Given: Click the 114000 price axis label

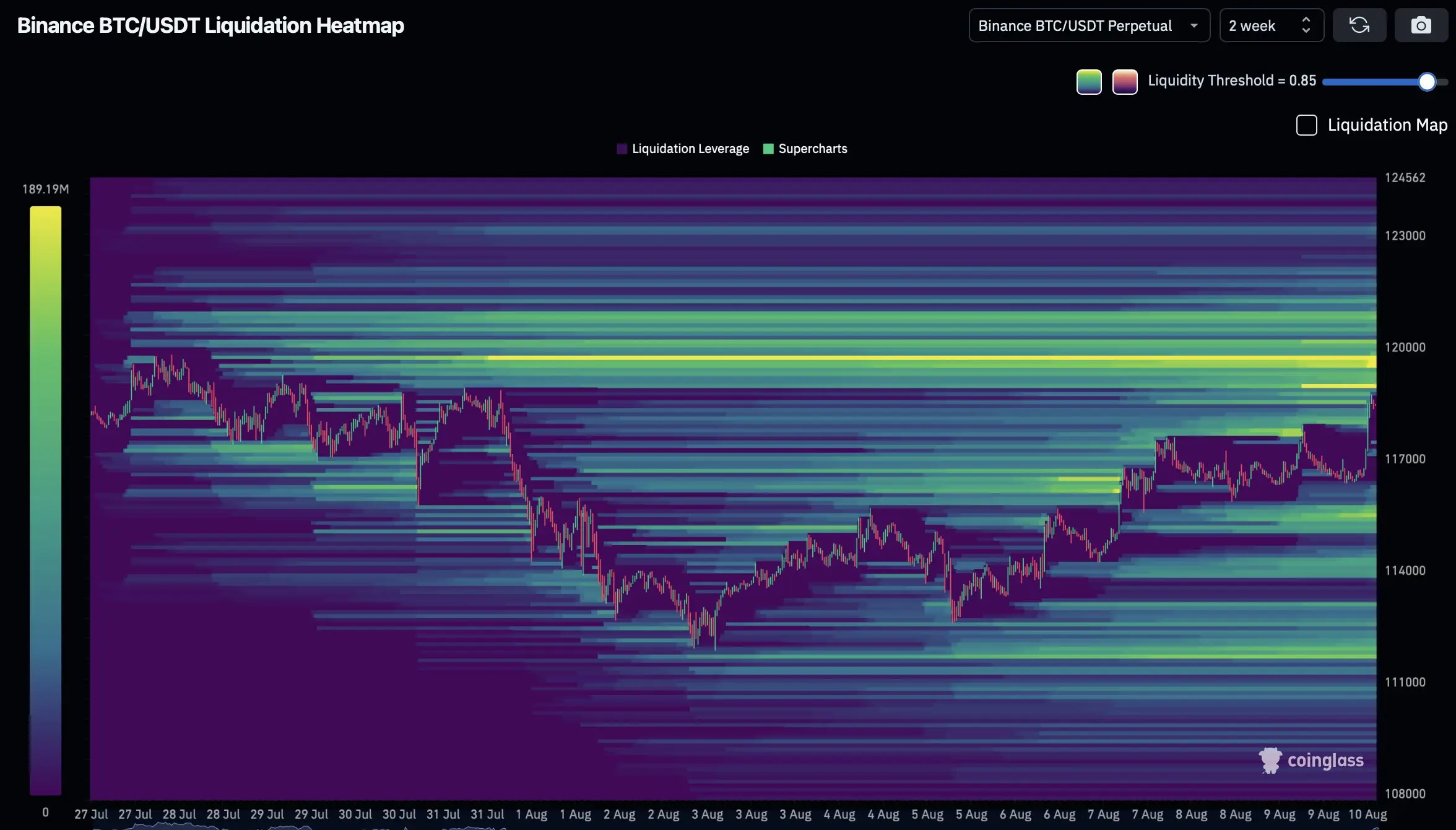Looking at the screenshot, I should coord(1405,570).
